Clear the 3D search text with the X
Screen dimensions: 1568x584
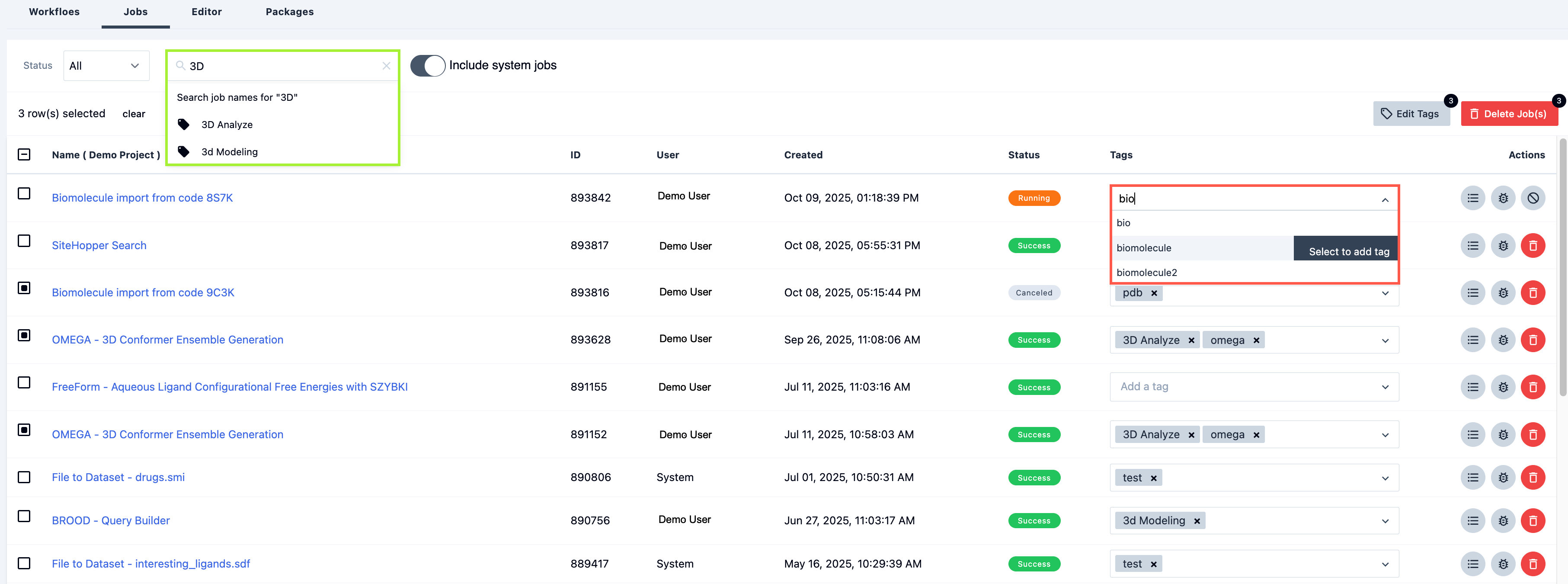point(386,66)
